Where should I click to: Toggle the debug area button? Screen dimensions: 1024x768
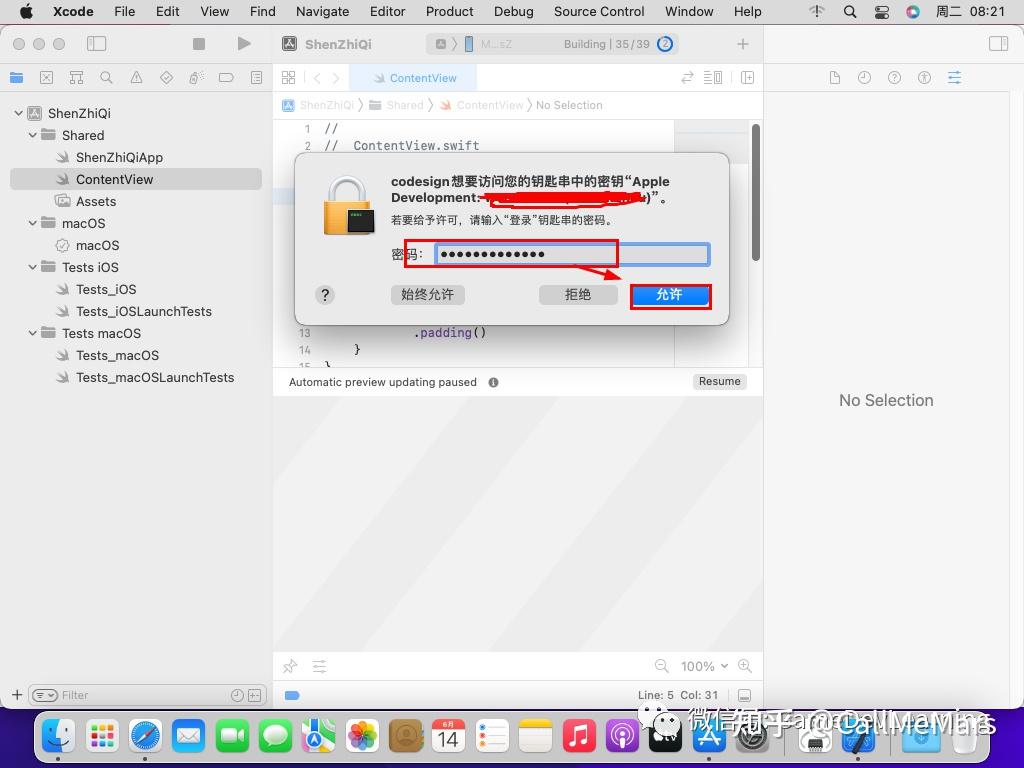744,696
